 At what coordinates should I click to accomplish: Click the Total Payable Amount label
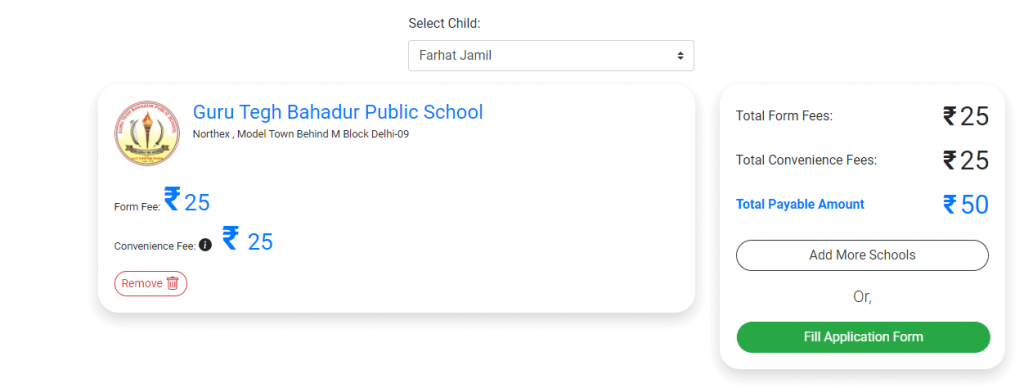click(x=800, y=204)
